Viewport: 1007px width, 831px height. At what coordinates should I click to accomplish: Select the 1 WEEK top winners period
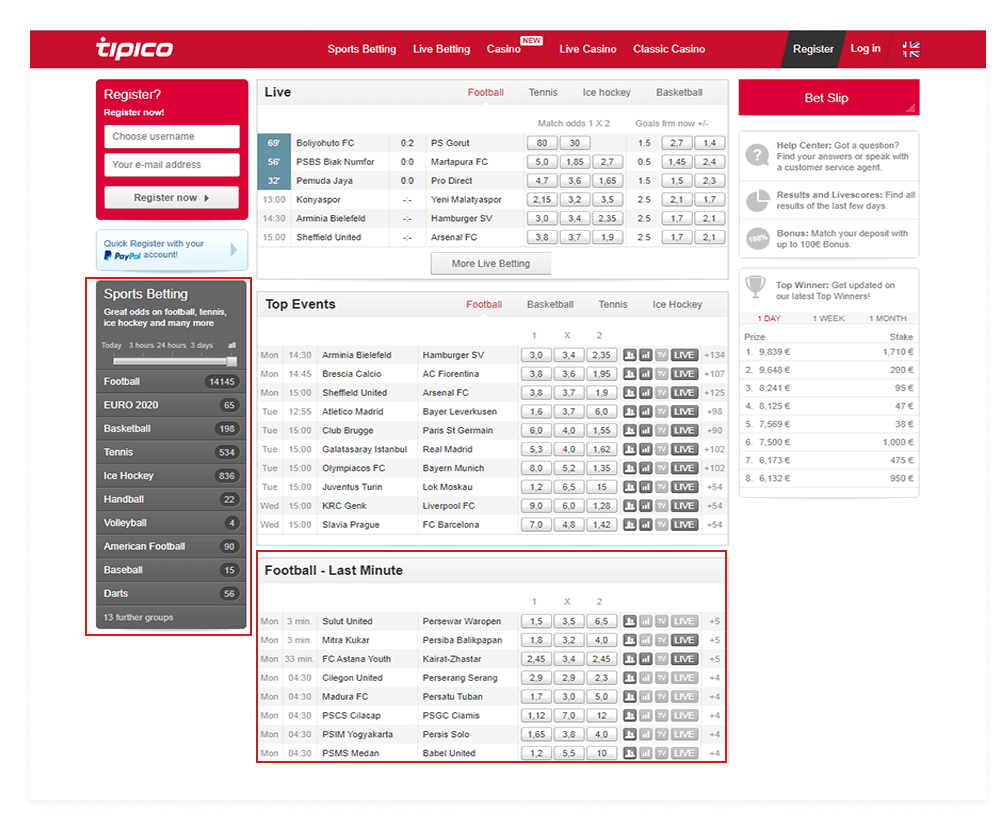pos(828,319)
